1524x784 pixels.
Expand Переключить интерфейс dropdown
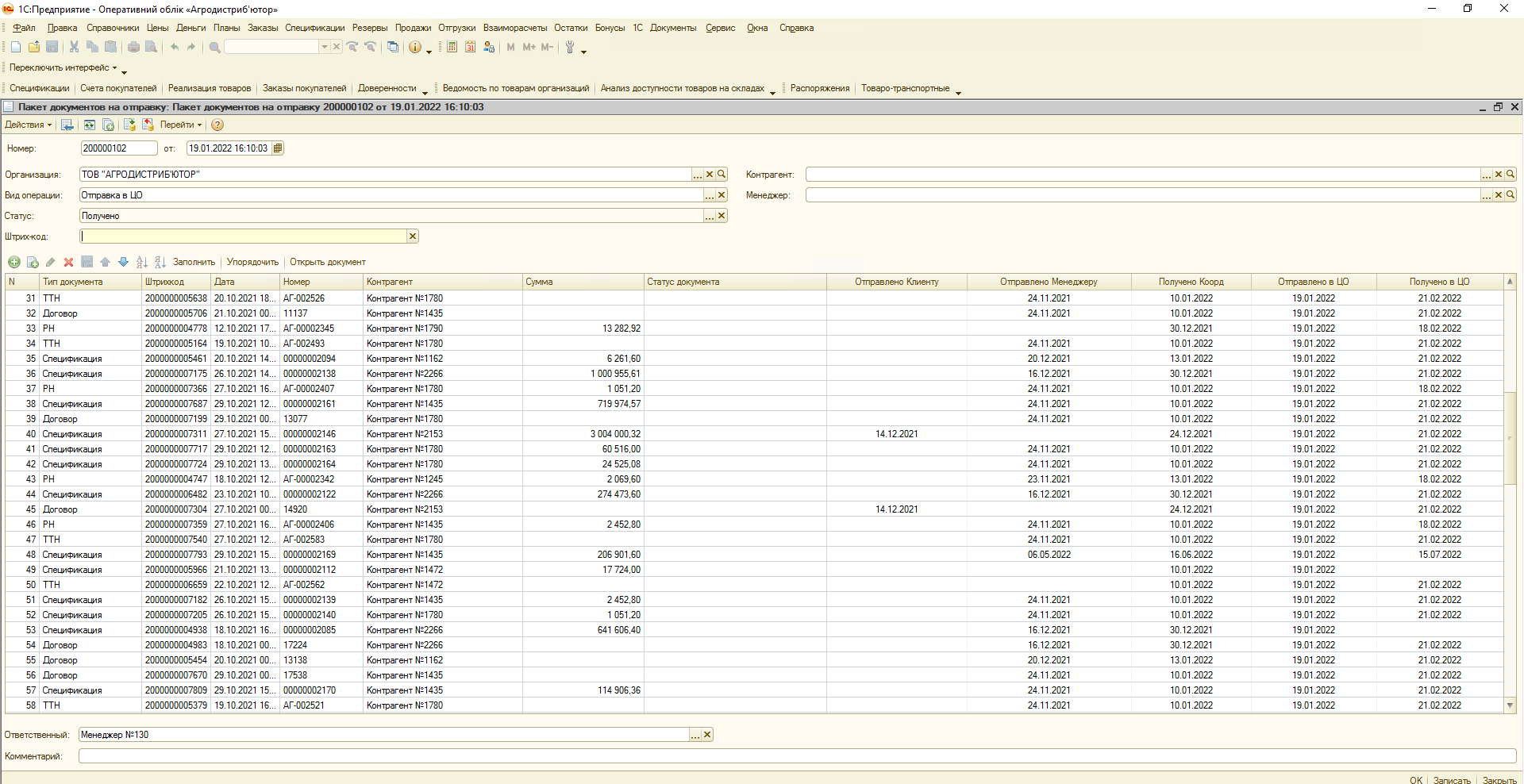pyautogui.click(x=63, y=68)
